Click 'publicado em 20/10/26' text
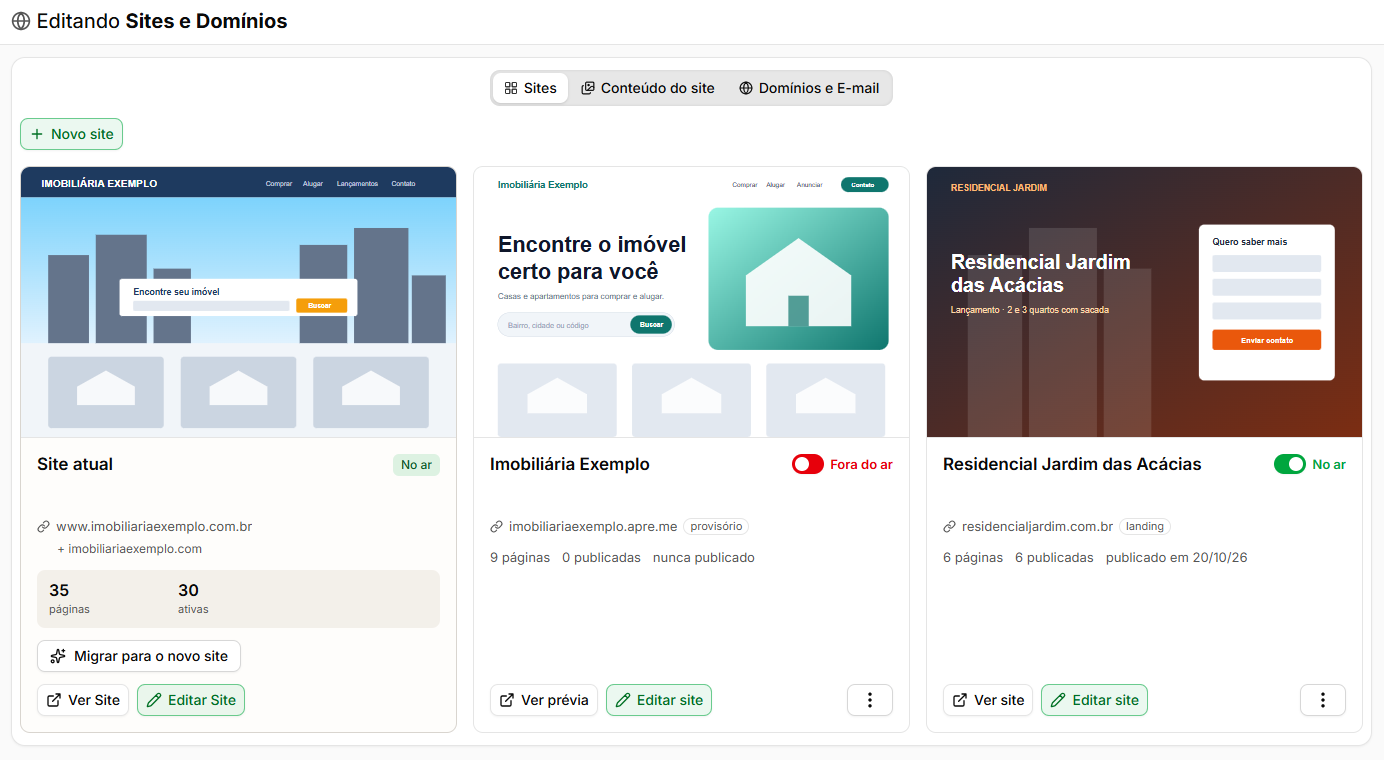The width and height of the screenshot is (1384, 760). [1177, 558]
